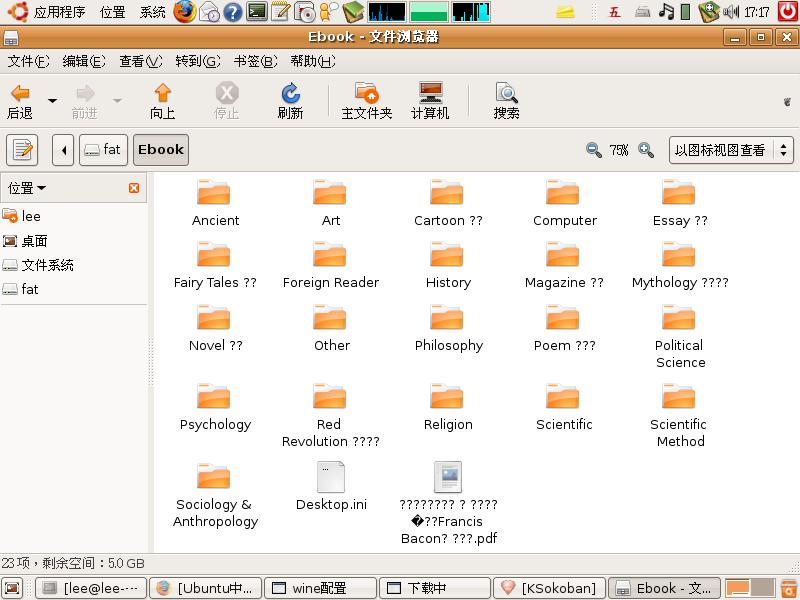The image size is (800, 600).
Task: Open the Go (转到) menu
Action: [197, 61]
